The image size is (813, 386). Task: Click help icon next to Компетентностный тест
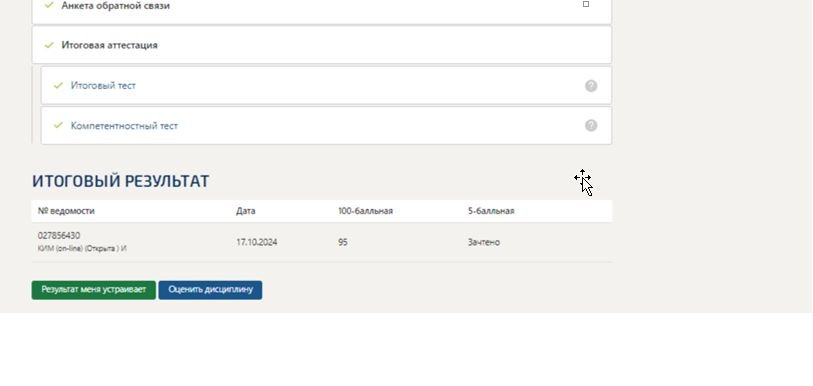[591, 126]
